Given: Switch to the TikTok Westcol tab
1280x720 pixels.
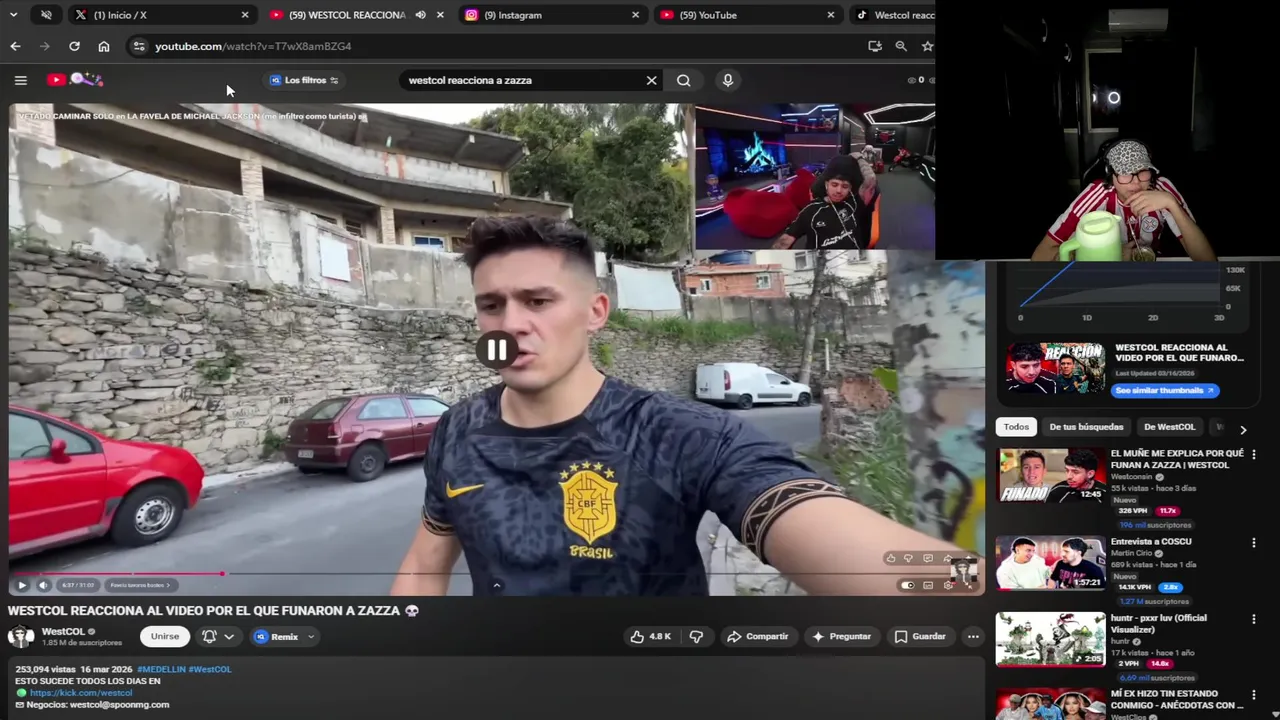Looking at the screenshot, I should [895, 15].
